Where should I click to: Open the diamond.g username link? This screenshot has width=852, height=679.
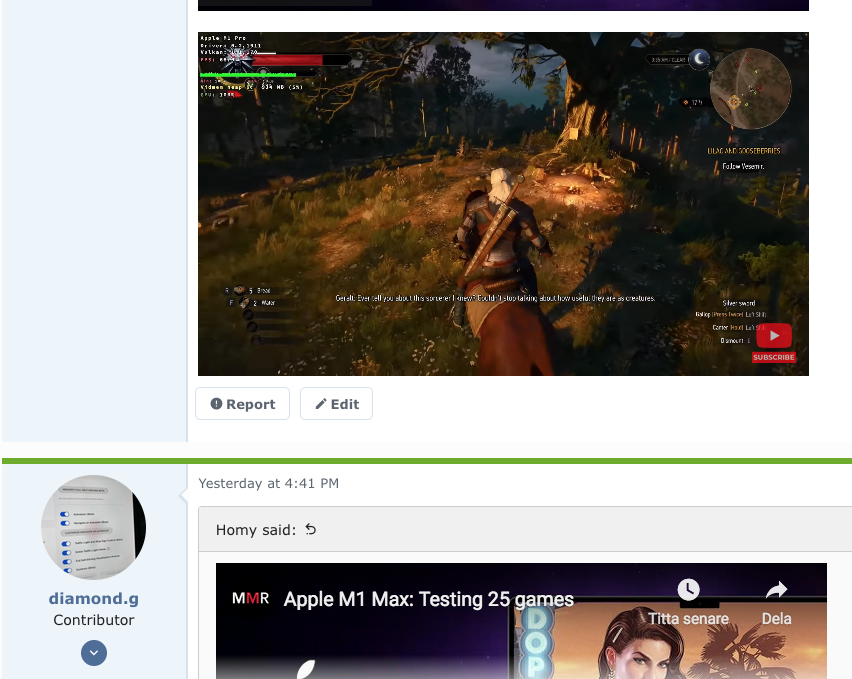click(93, 599)
